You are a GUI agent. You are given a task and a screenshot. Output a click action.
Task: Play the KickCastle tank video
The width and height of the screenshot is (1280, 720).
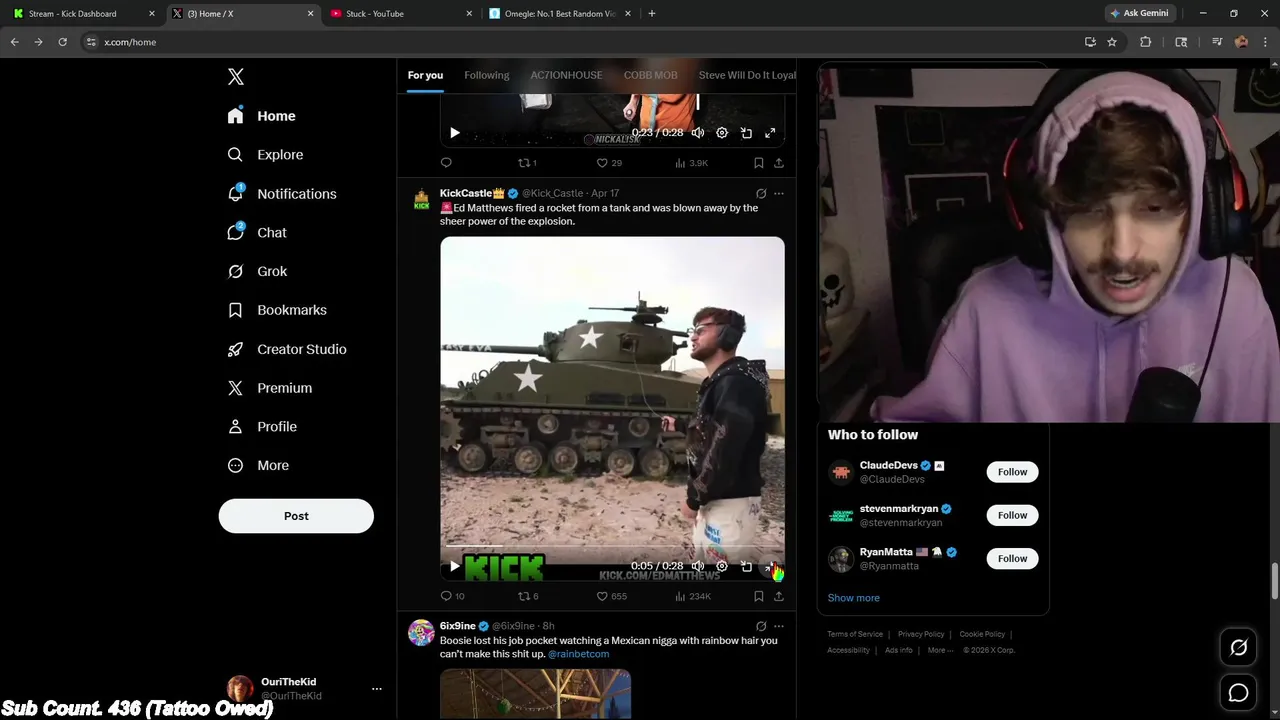(x=455, y=566)
